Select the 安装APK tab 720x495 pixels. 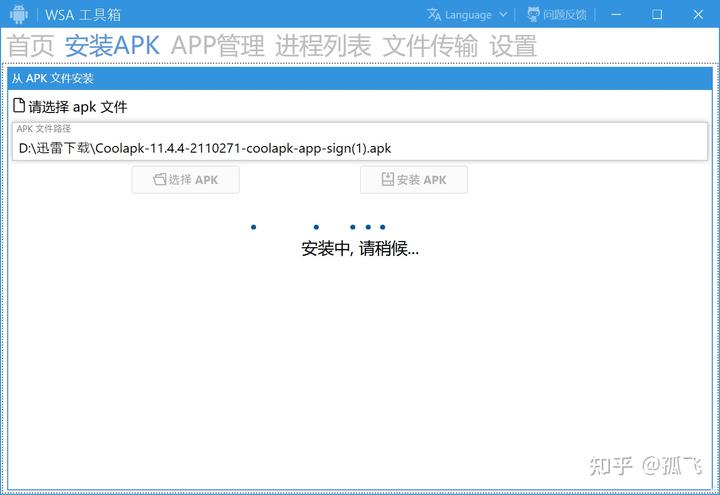pyautogui.click(x=112, y=46)
